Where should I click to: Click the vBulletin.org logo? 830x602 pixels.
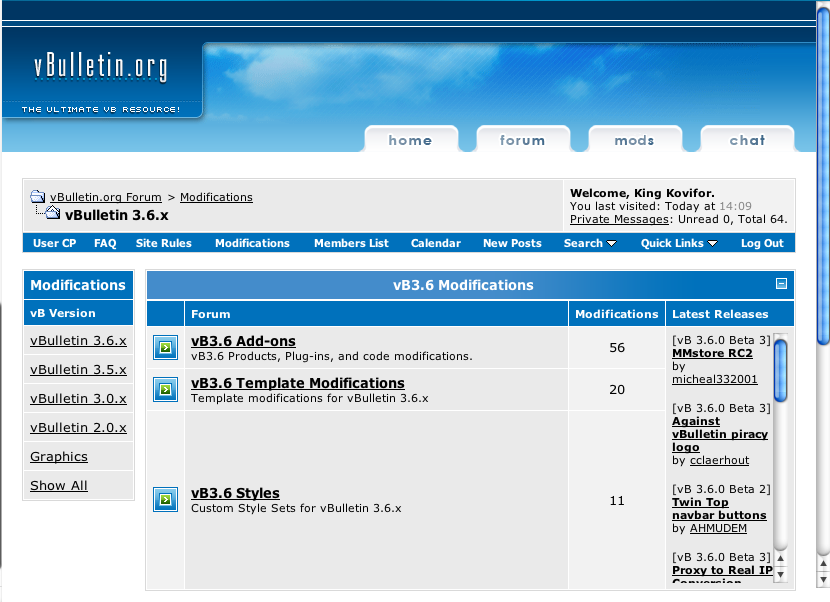click(100, 69)
